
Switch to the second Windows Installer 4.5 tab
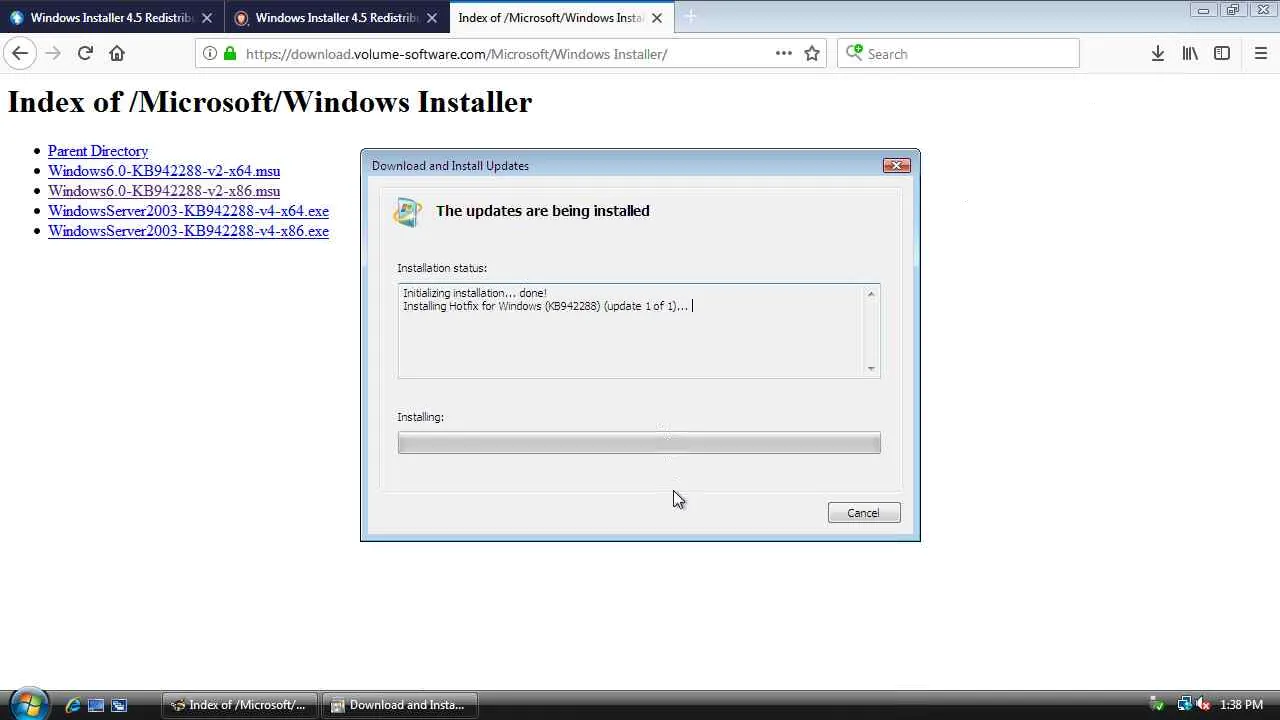pyautogui.click(x=336, y=18)
